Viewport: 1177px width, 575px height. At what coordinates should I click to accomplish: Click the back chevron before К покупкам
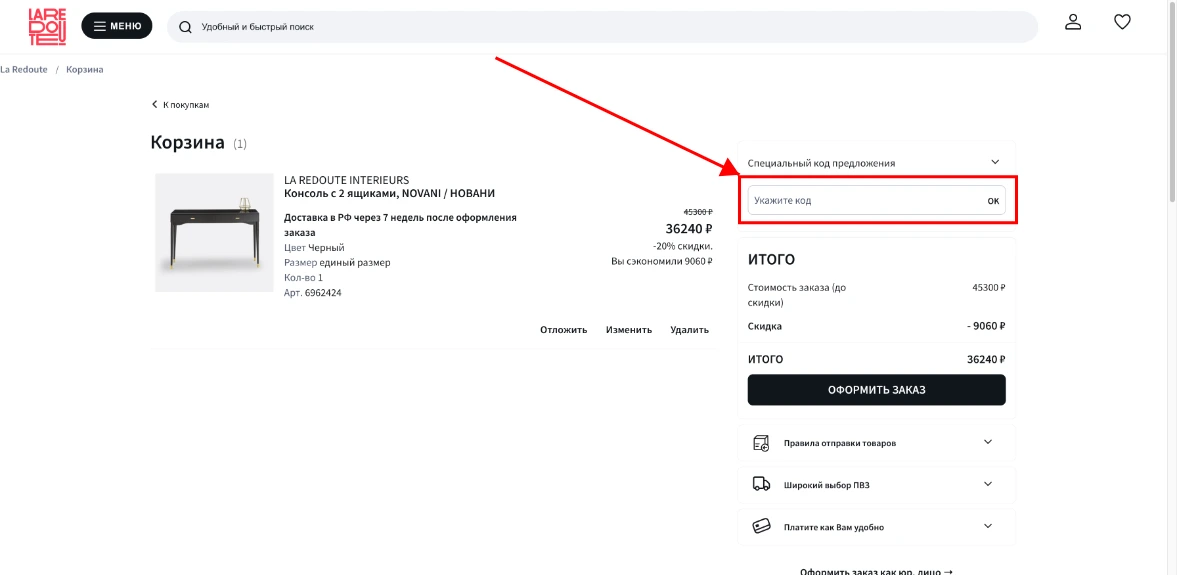(x=155, y=104)
